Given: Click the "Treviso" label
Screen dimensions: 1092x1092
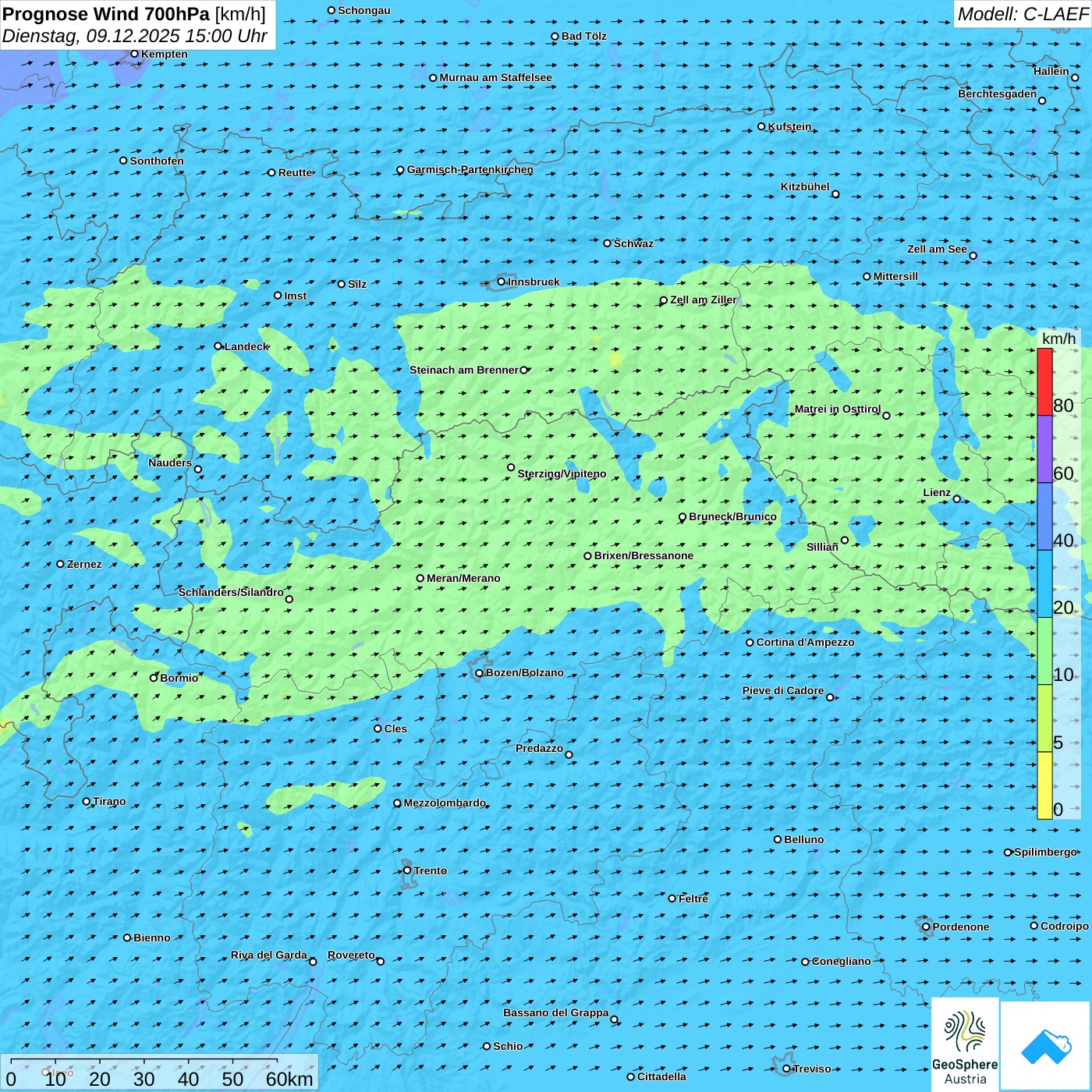Looking at the screenshot, I should pos(812,1069).
